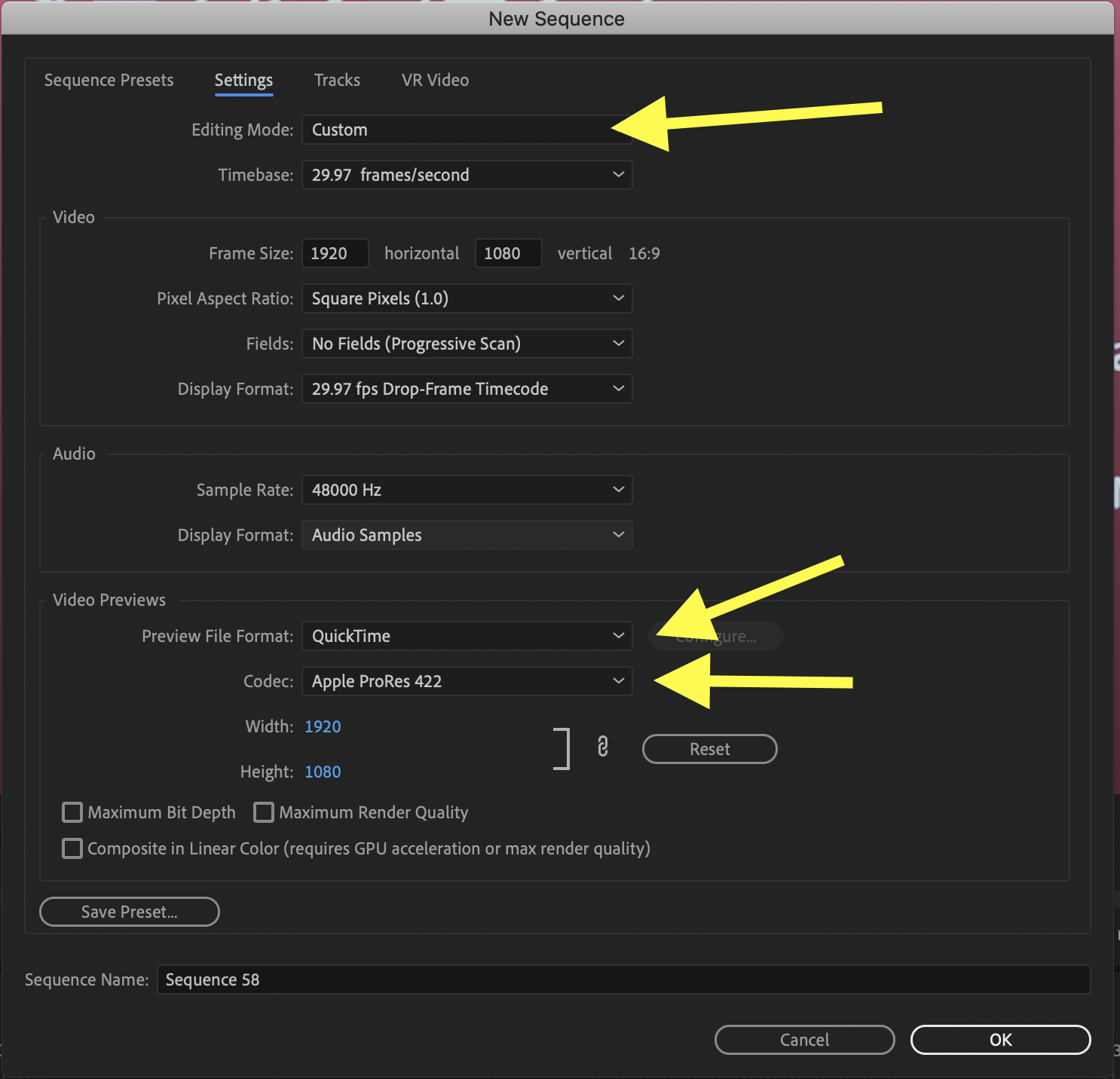Enable Maximum Render Quality
Viewport: 1120px width, 1079px height.
(x=263, y=812)
